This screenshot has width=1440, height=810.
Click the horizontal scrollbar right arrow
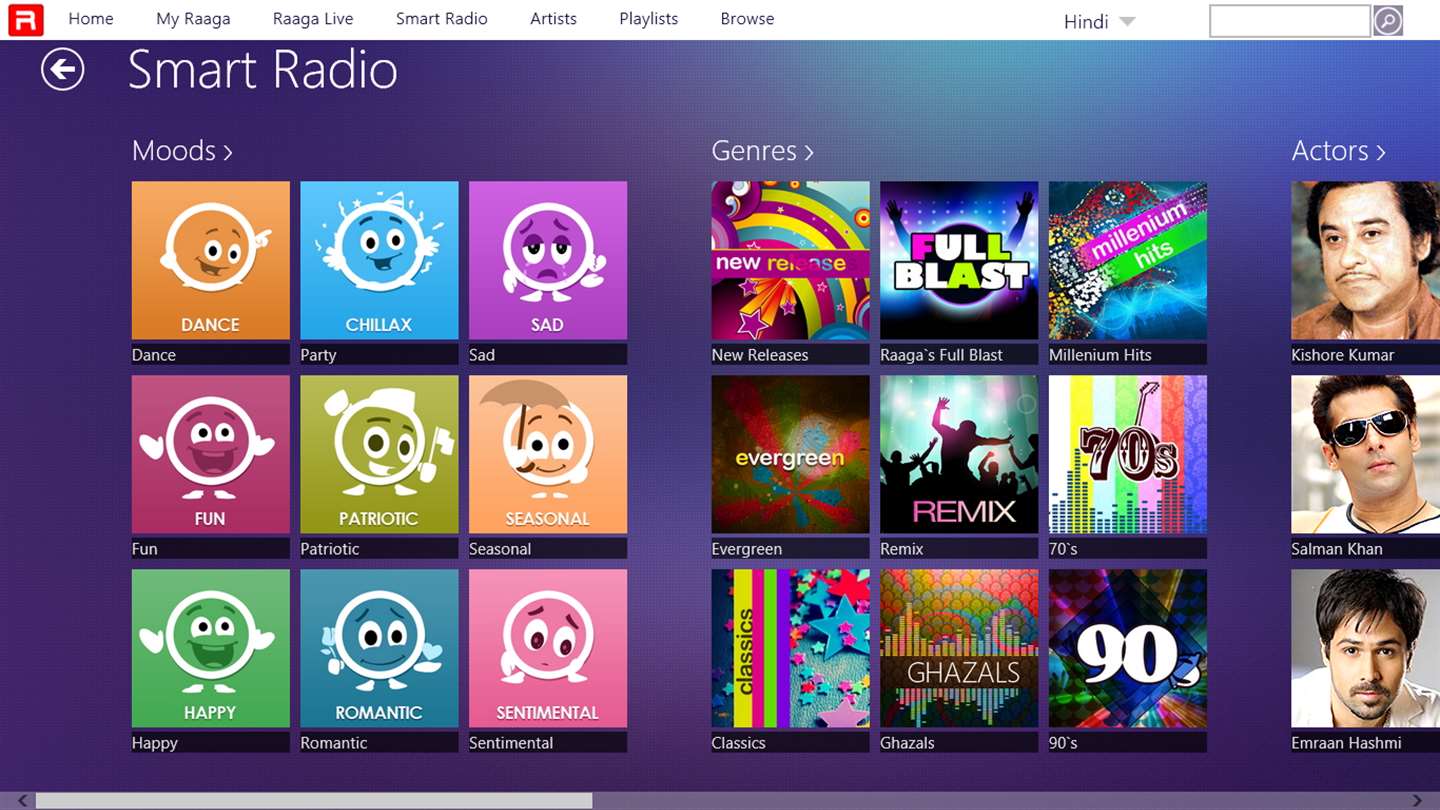coord(1417,801)
